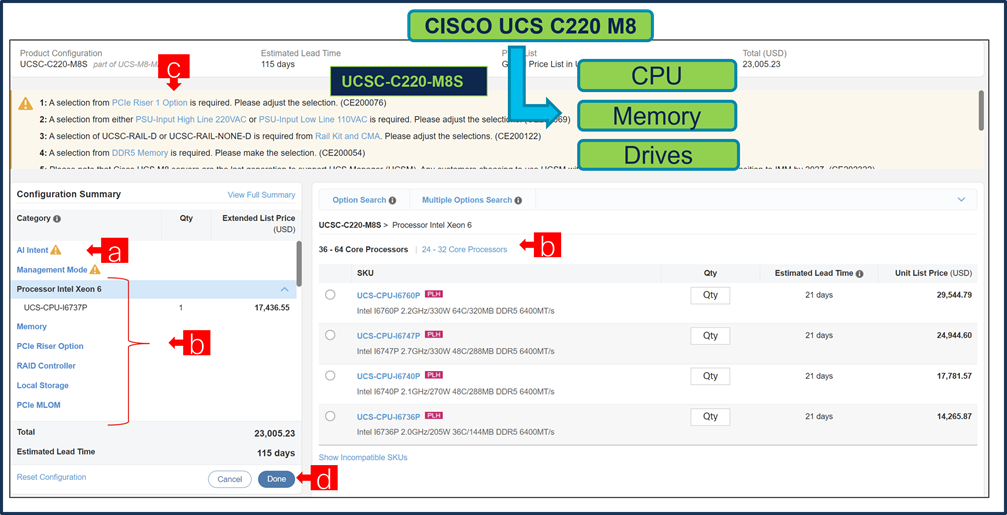The image size is (1007, 515).
Task: Click the PLH badge on UCS-CPU-I6740P
Action: tap(434, 375)
